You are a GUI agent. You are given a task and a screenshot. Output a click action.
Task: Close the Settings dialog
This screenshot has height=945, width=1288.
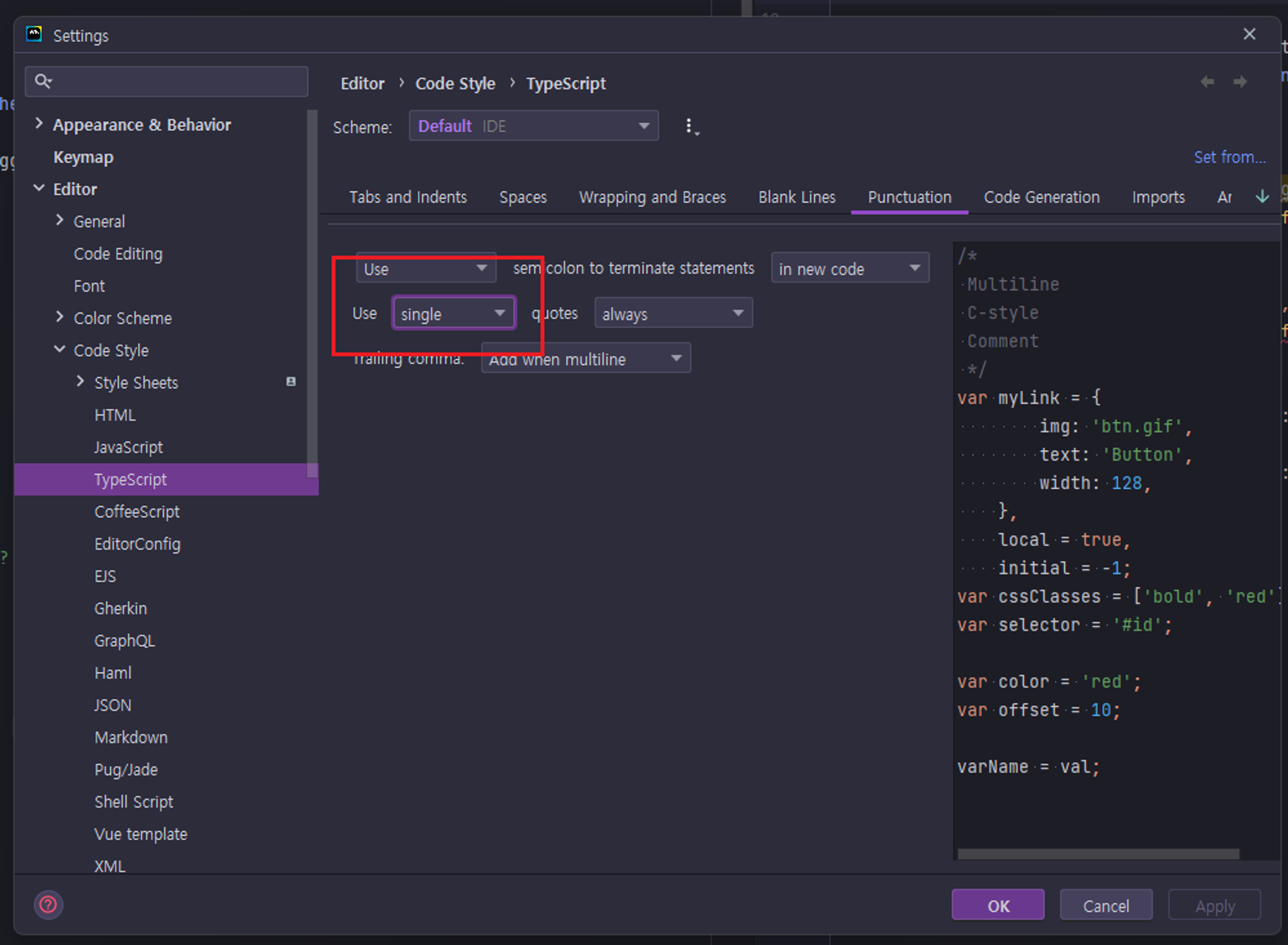(x=1249, y=34)
